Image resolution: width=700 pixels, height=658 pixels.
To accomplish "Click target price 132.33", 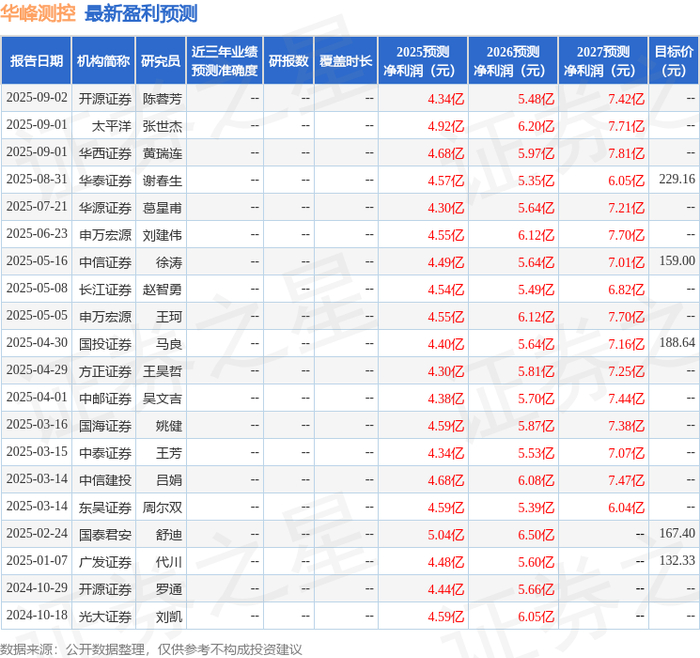I will pyautogui.click(x=677, y=561).
